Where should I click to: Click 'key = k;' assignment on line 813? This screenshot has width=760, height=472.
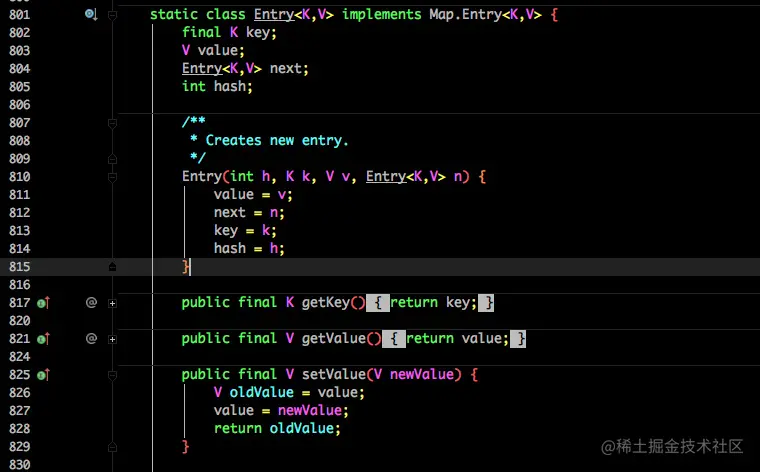[245, 231]
